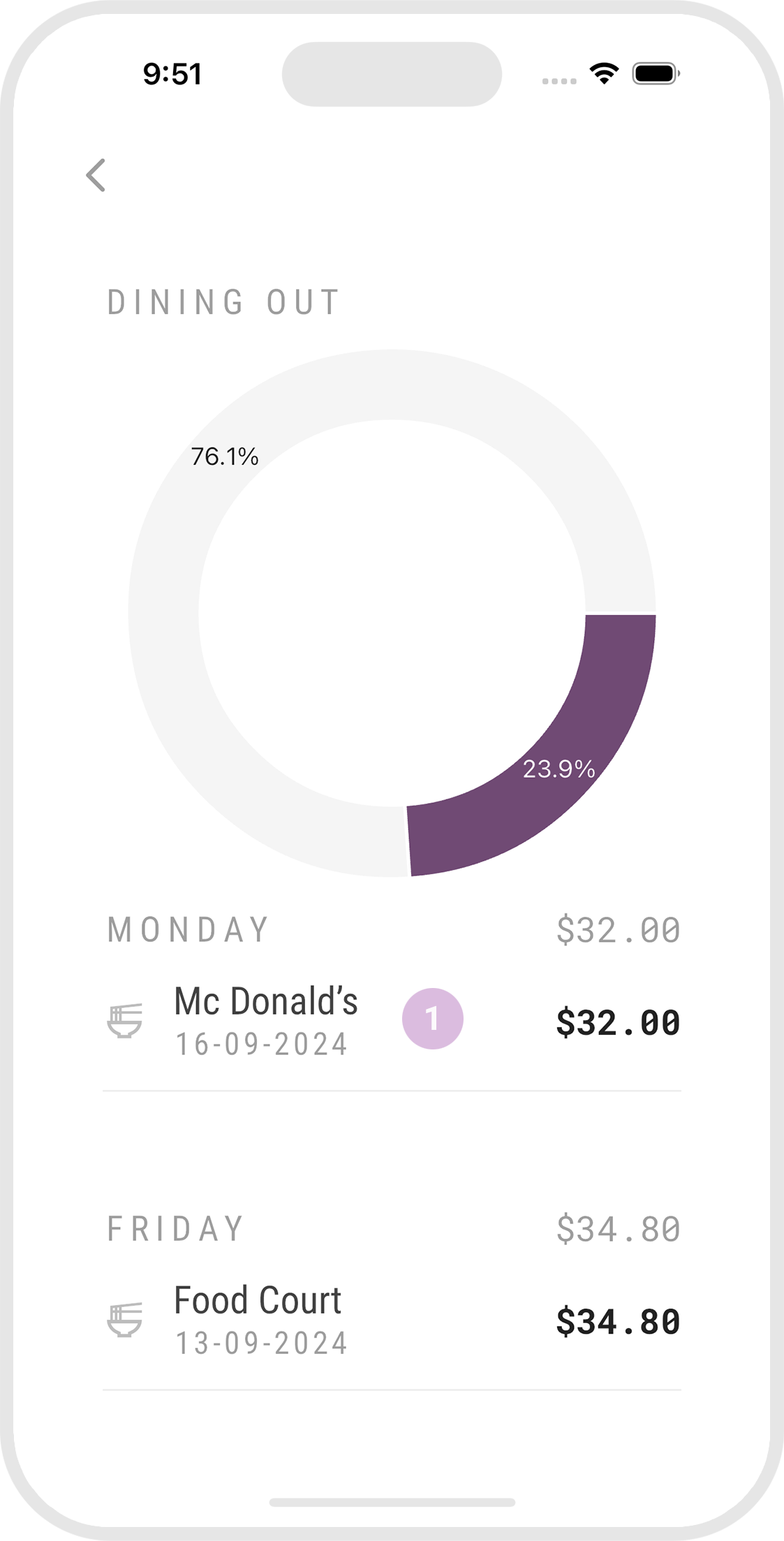The width and height of the screenshot is (784, 1541).
Task: Tap the back chevron arrow
Action: [96, 175]
